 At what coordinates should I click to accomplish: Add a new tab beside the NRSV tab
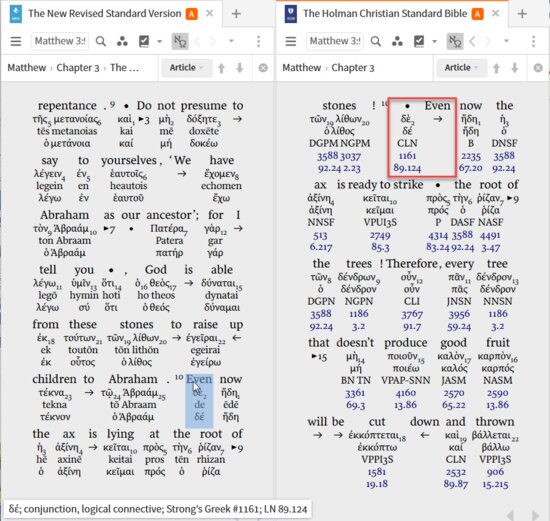[236, 14]
